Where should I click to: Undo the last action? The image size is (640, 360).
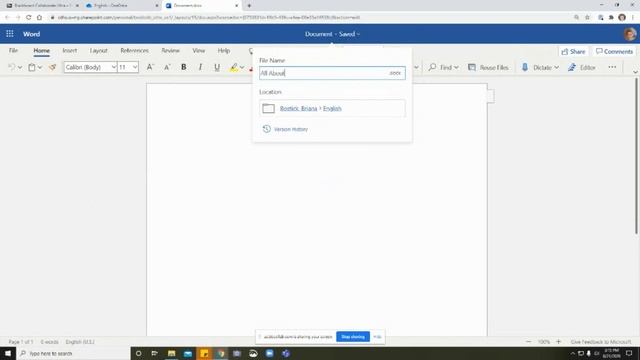click(x=11, y=67)
